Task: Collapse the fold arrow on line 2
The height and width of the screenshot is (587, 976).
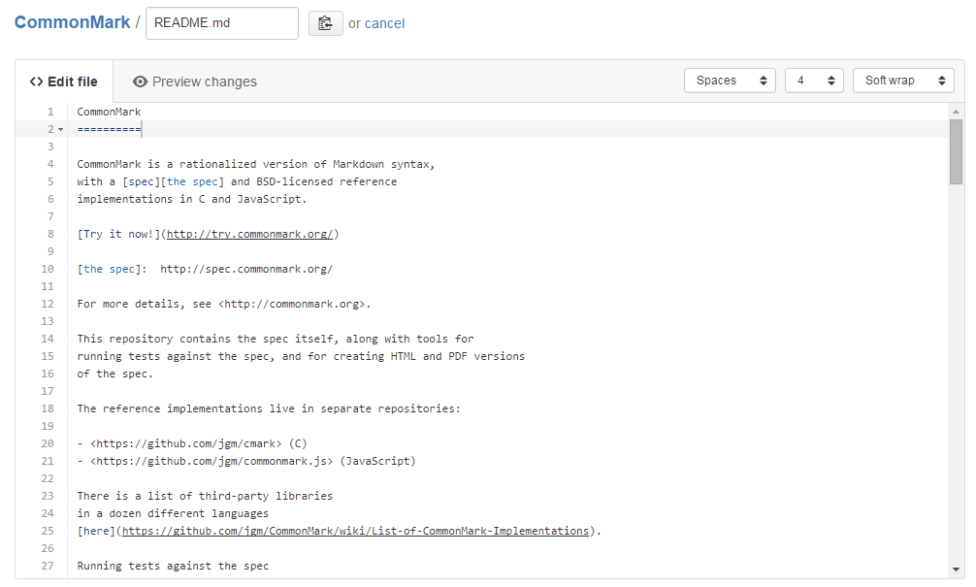Action: pyautogui.click(x=60, y=129)
